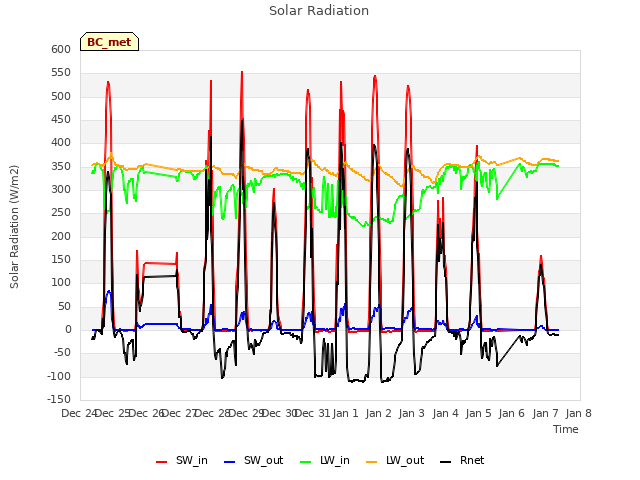The image size is (640, 480).
Task: Click the 350 y-axis tick label
Action: [x=61, y=167]
